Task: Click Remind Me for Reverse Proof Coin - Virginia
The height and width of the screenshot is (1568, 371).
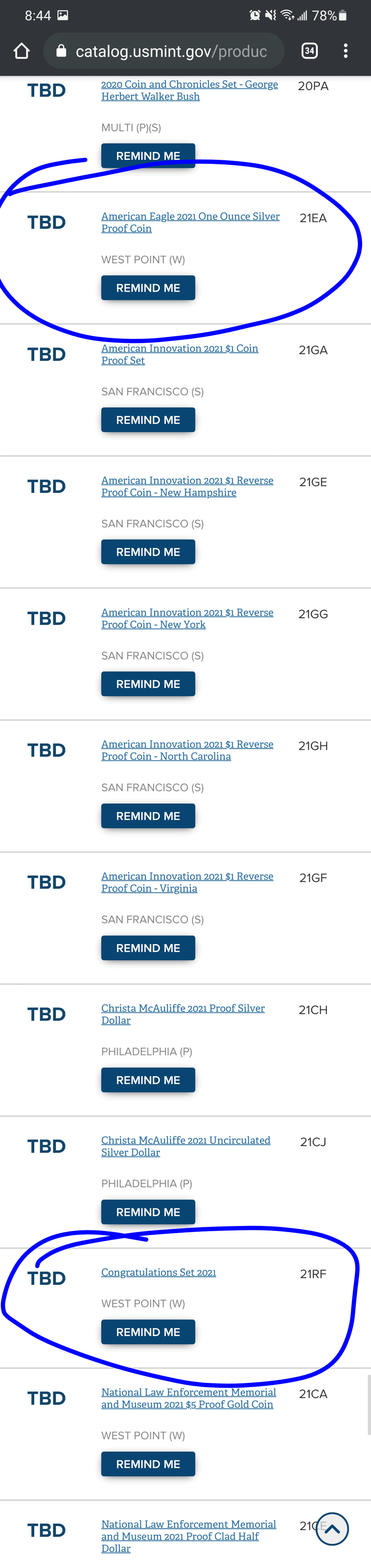Action: 148,948
